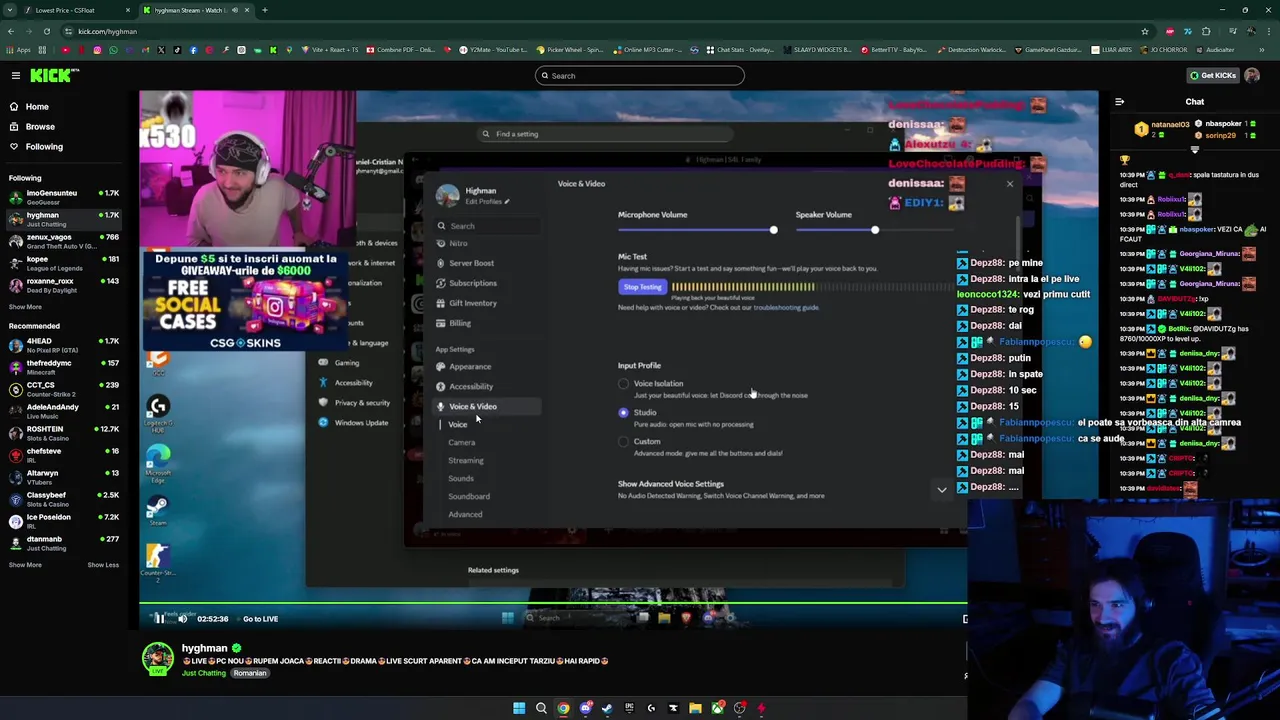Open a new browser tab

click(x=265, y=10)
